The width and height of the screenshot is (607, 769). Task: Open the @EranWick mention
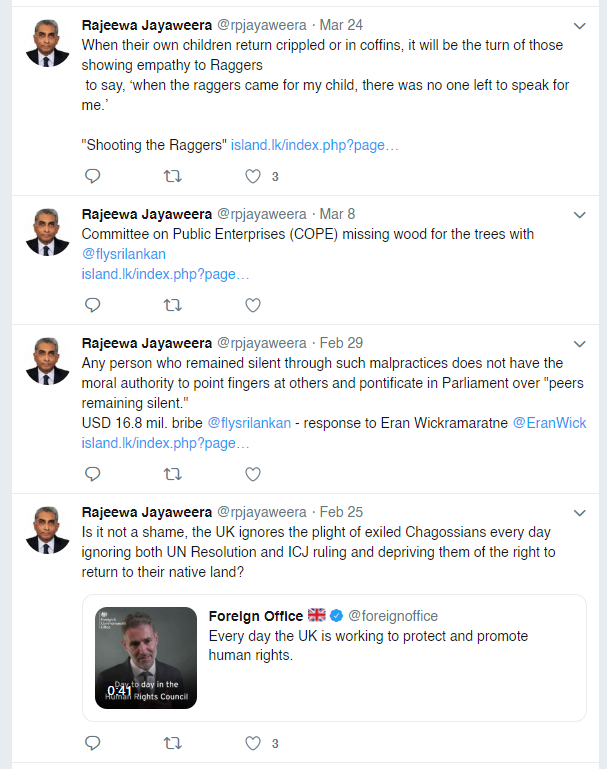pos(549,423)
